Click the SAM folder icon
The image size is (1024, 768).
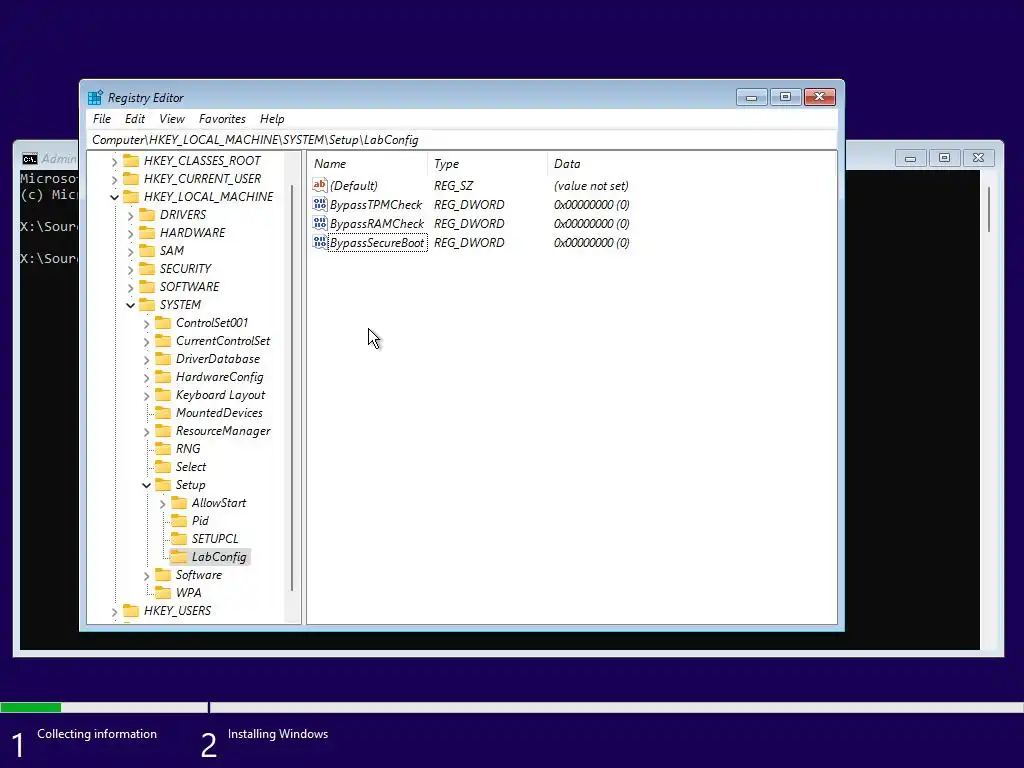[x=148, y=251]
